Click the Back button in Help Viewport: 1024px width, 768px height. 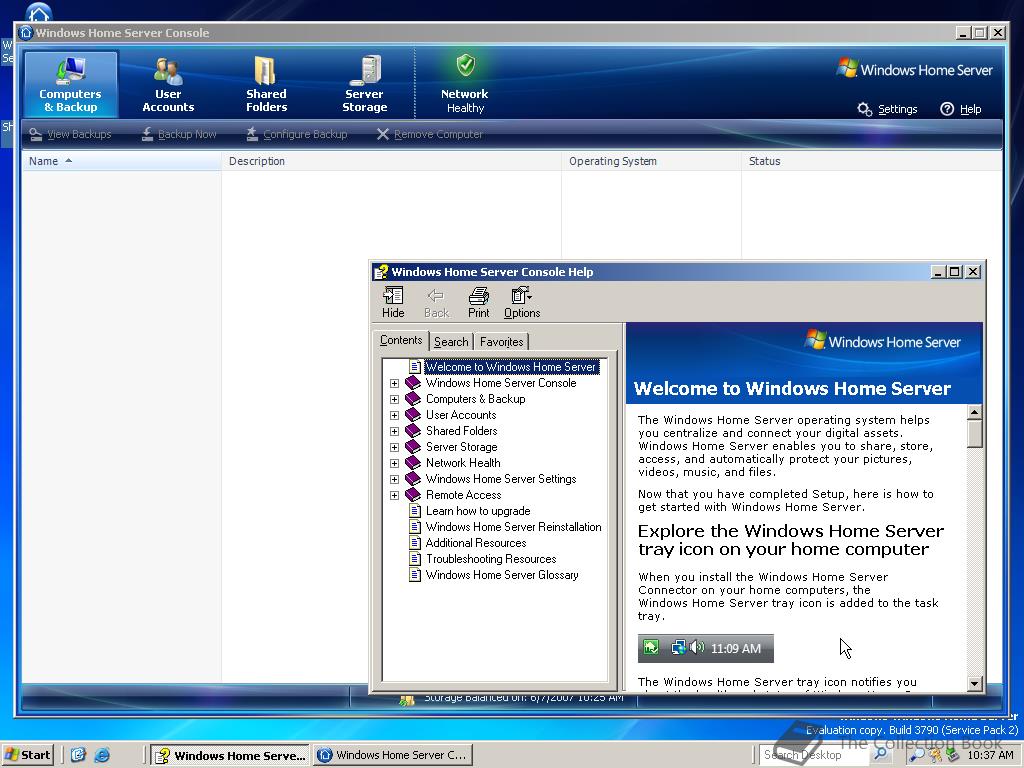(436, 302)
